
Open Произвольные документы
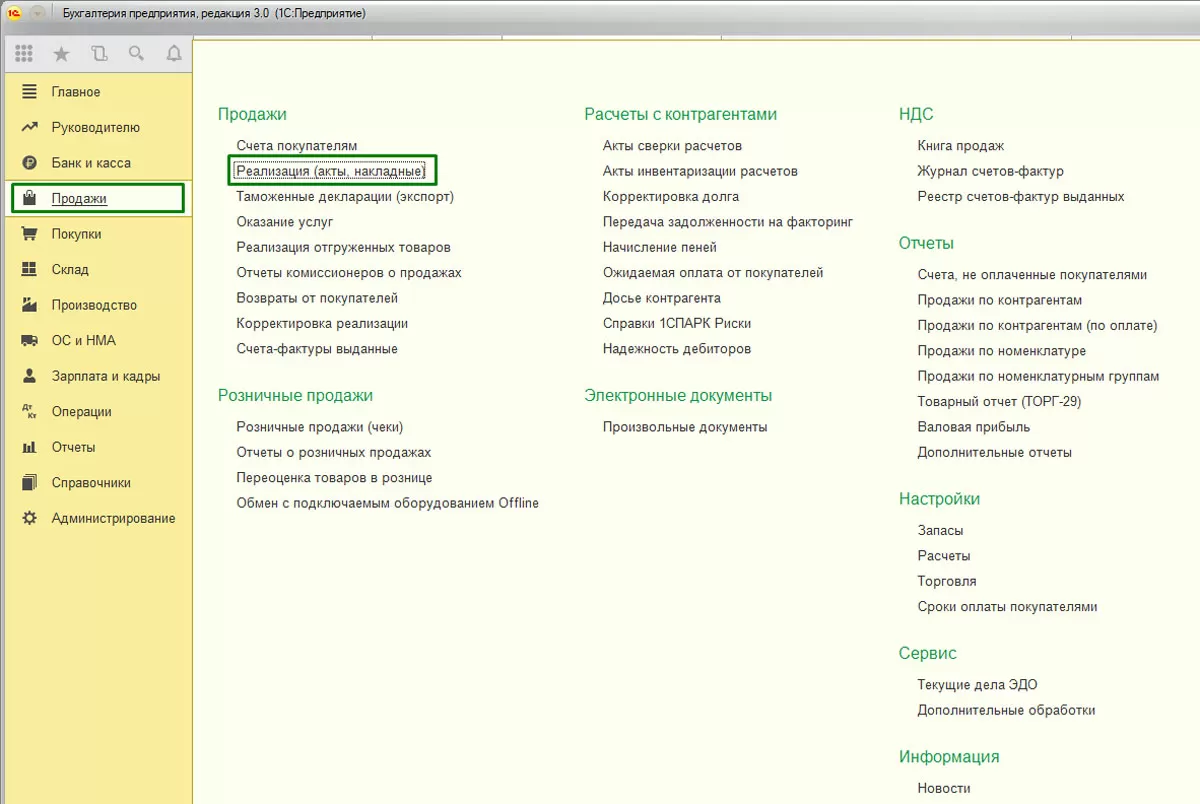pyautogui.click(x=685, y=427)
